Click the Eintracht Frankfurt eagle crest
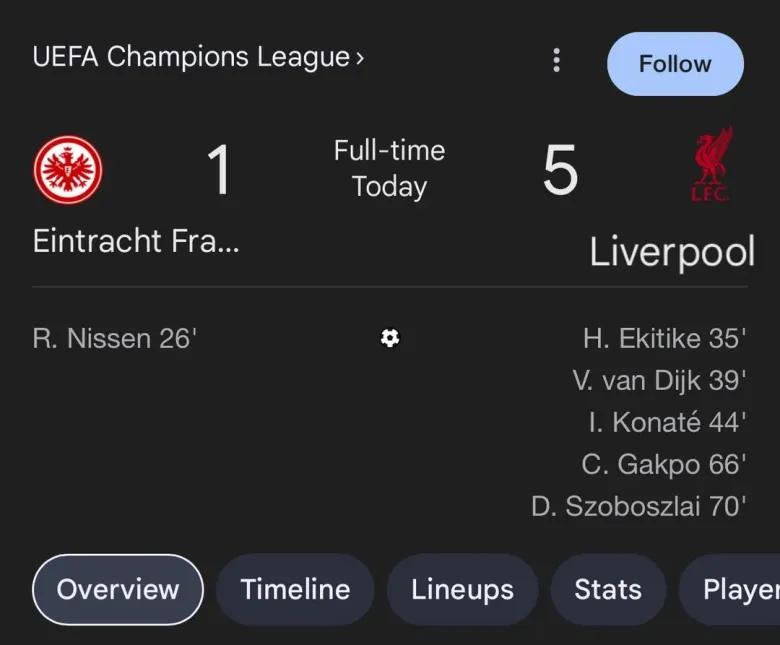 coord(68,169)
